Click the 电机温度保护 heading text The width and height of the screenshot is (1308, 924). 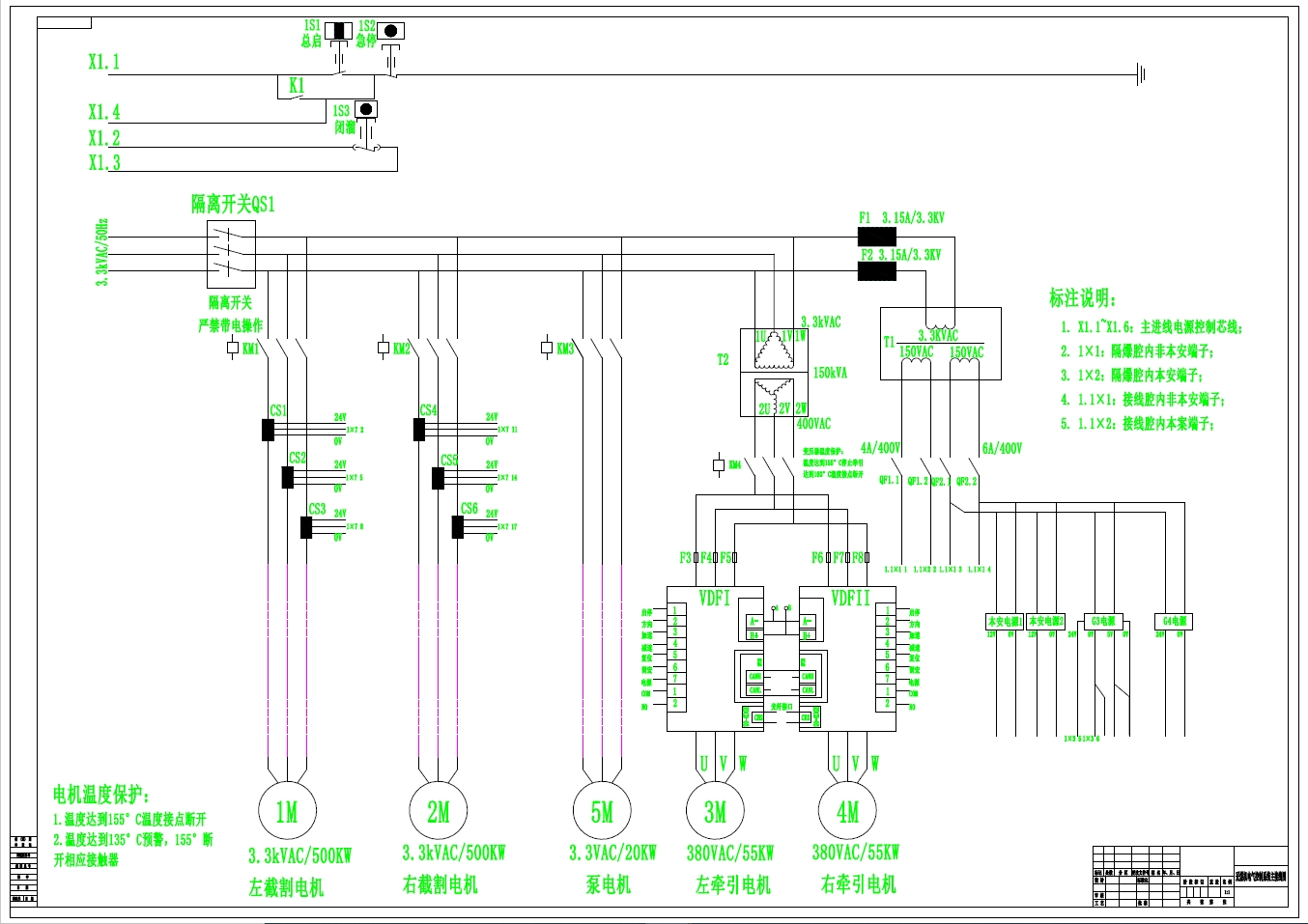point(101,796)
